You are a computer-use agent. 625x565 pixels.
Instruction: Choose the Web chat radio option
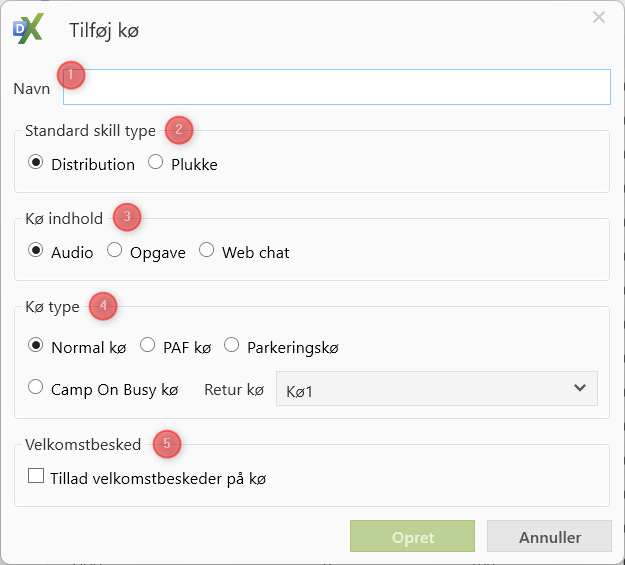point(207,251)
